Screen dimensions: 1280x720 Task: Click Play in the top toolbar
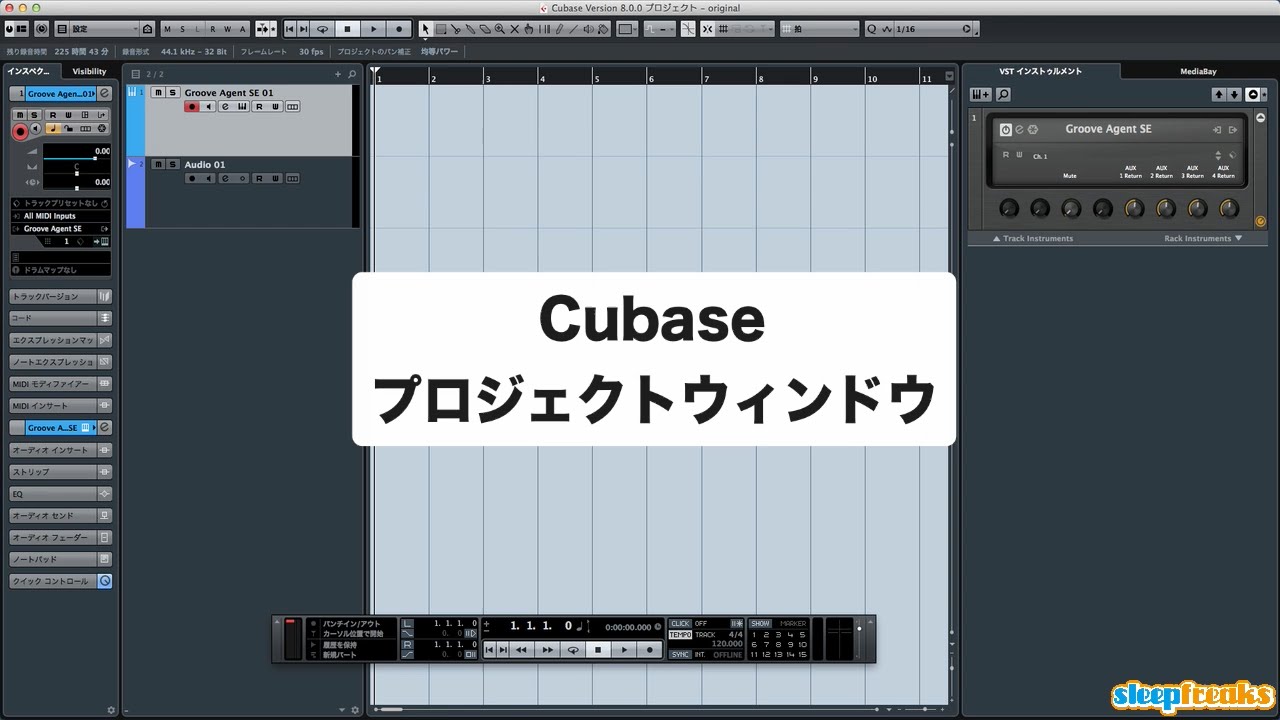pos(374,29)
